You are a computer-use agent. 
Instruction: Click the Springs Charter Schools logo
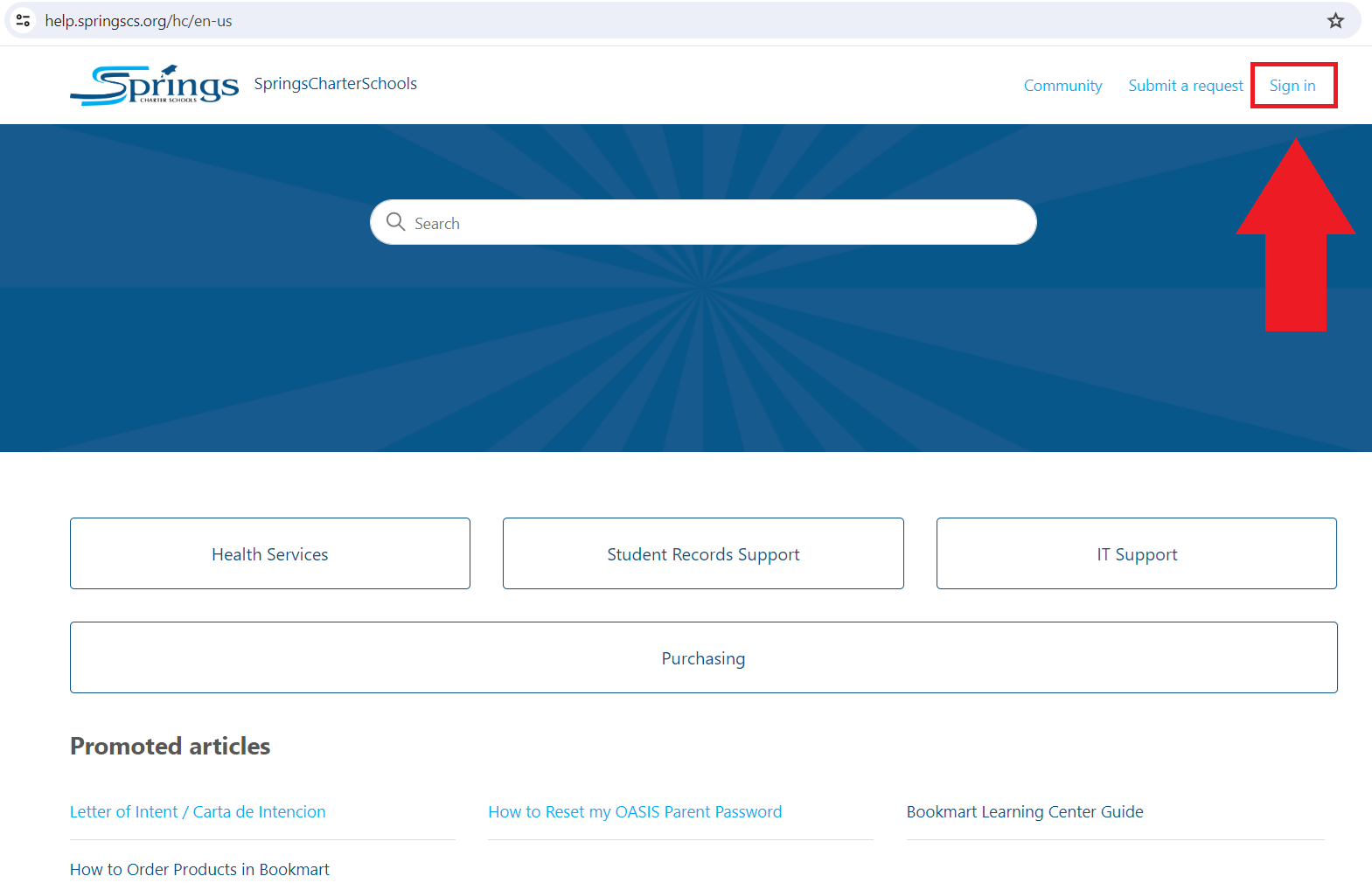(x=155, y=86)
